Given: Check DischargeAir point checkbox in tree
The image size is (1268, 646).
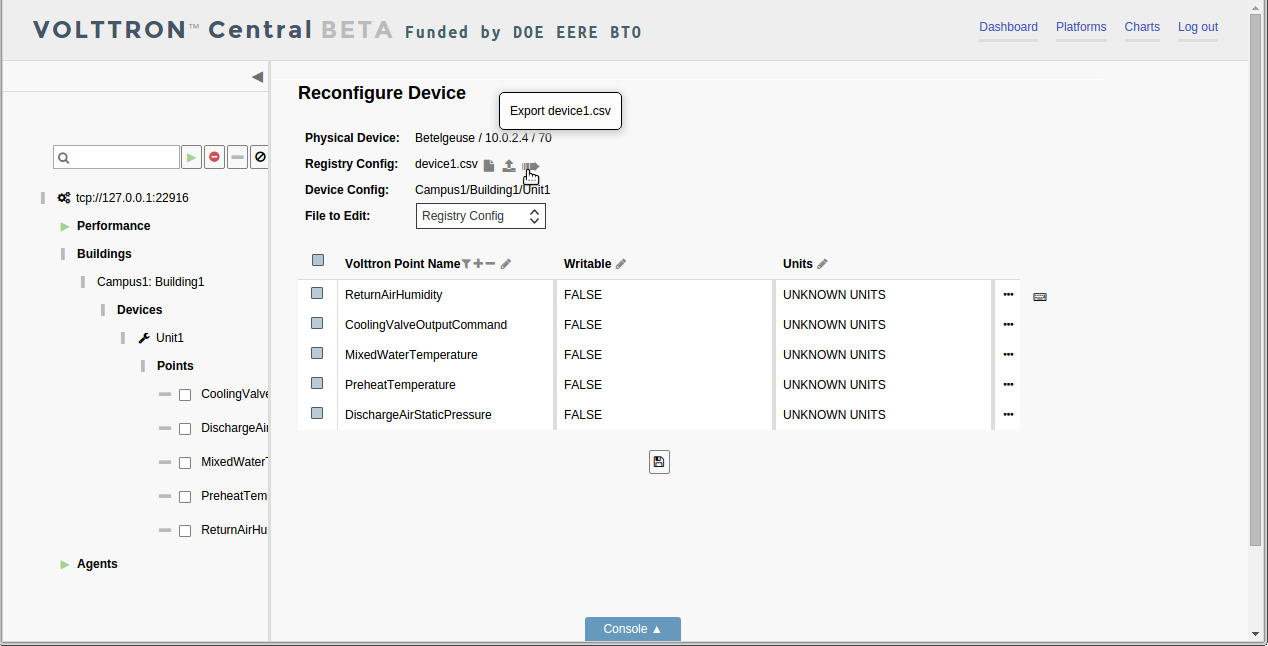Looking at the screenshot, I should (x=185, y=429).
